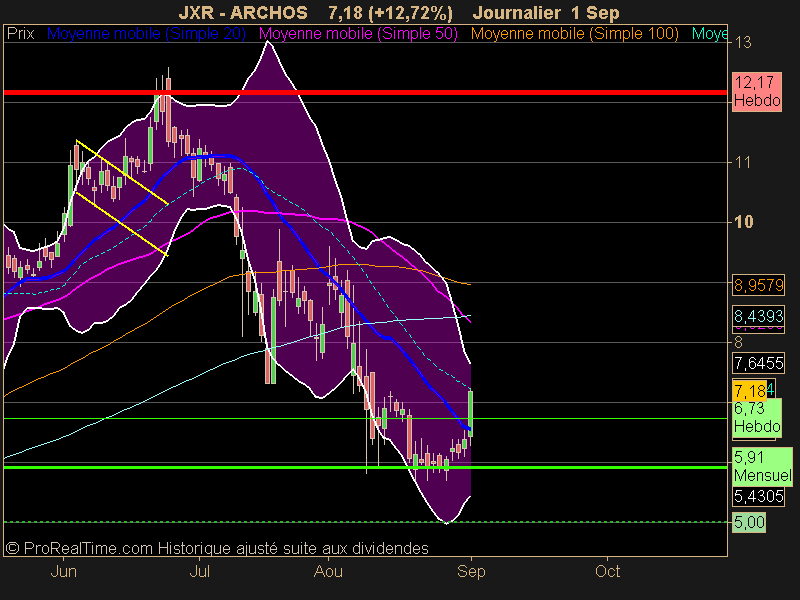
Task: Click the '13' price axis label
Action: tap(743, 42)
